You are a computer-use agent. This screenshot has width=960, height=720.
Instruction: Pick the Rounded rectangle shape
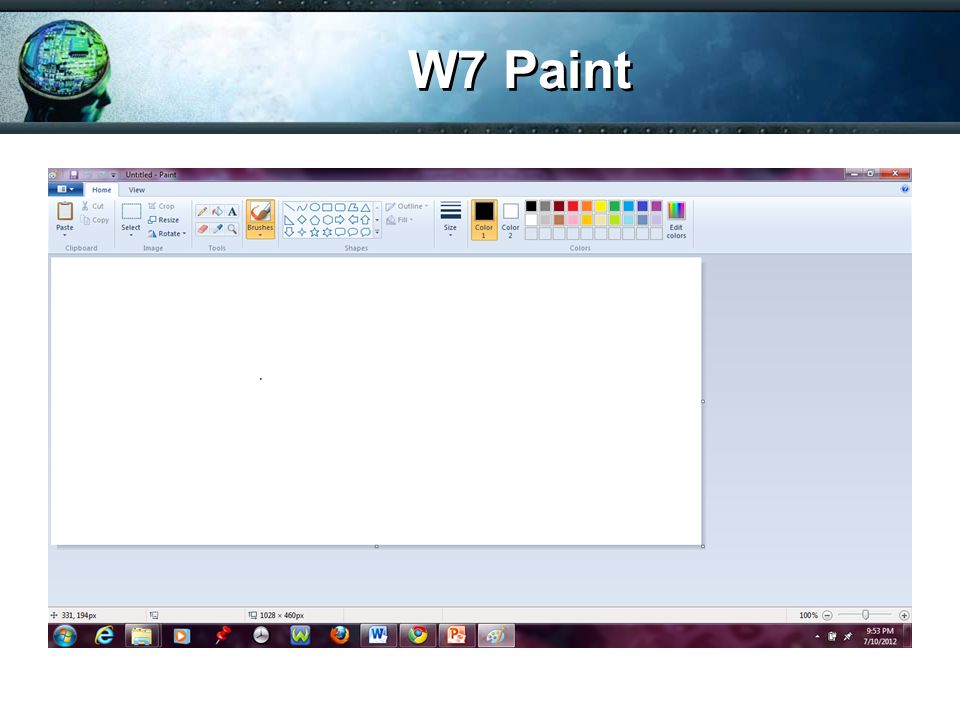coord(340,208)
